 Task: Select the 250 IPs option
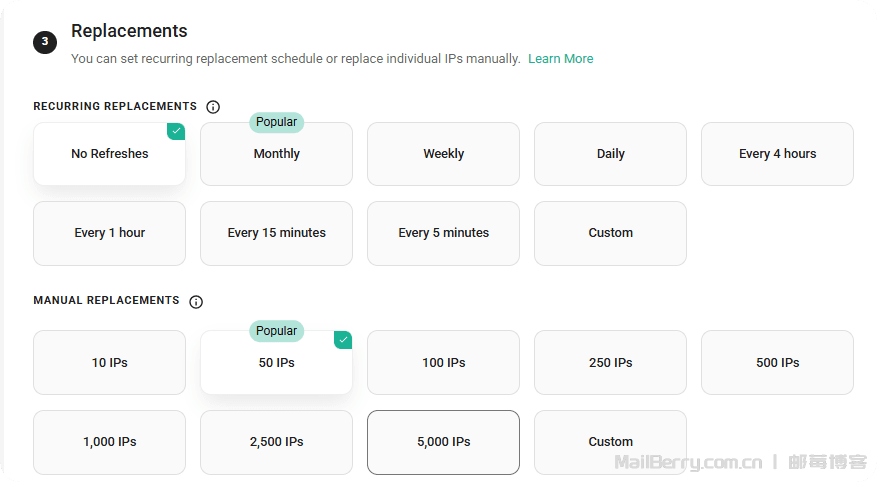610,363
